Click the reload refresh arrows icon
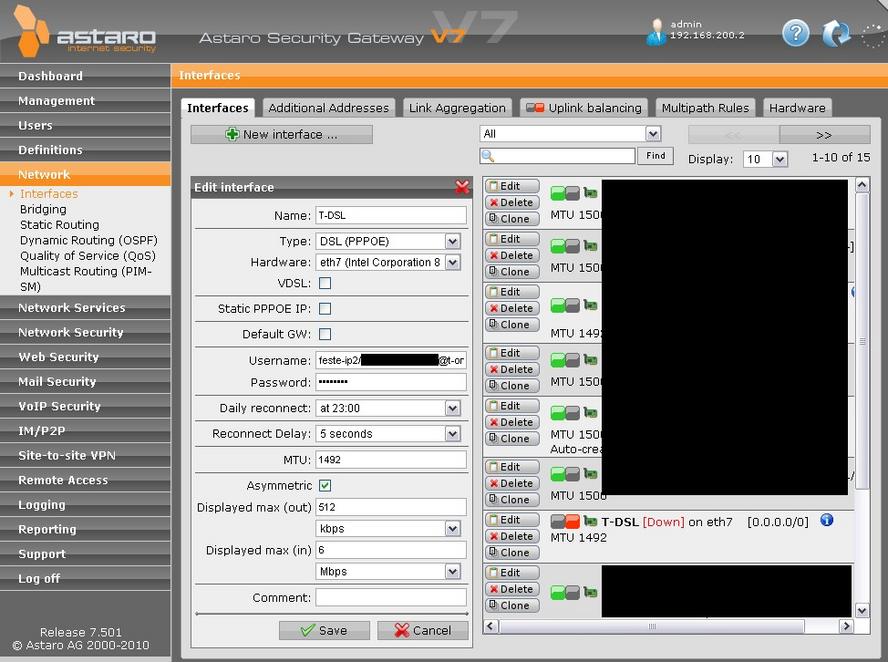 tap(836, 33)
